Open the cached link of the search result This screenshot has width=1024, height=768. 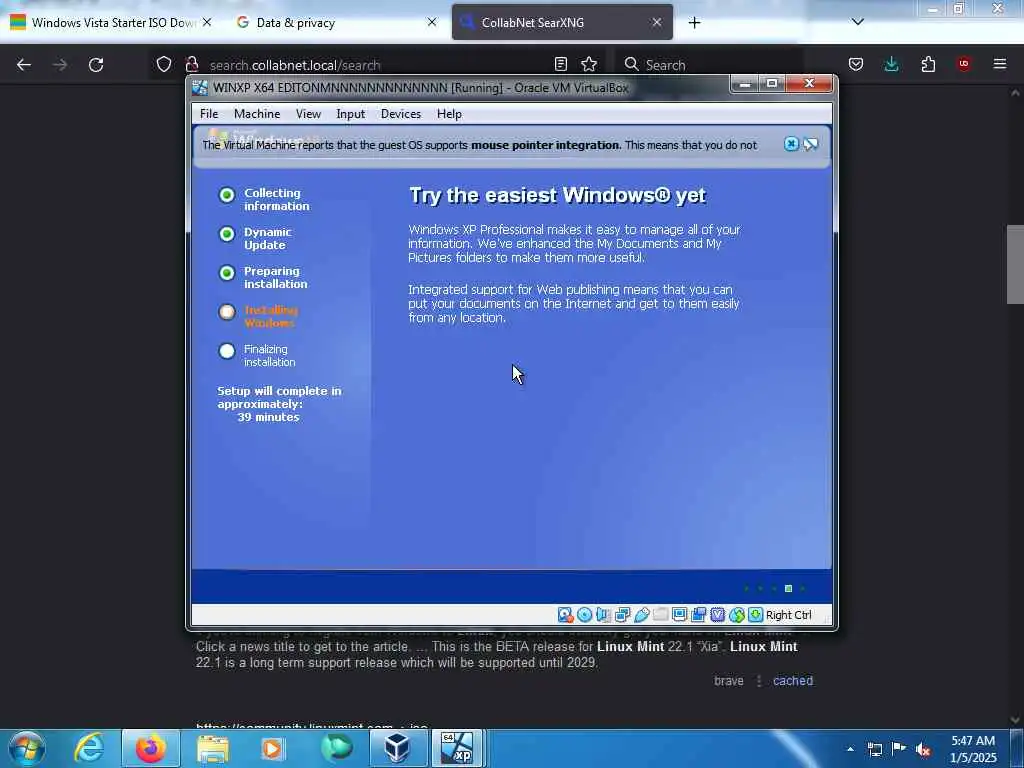point(793,680)
